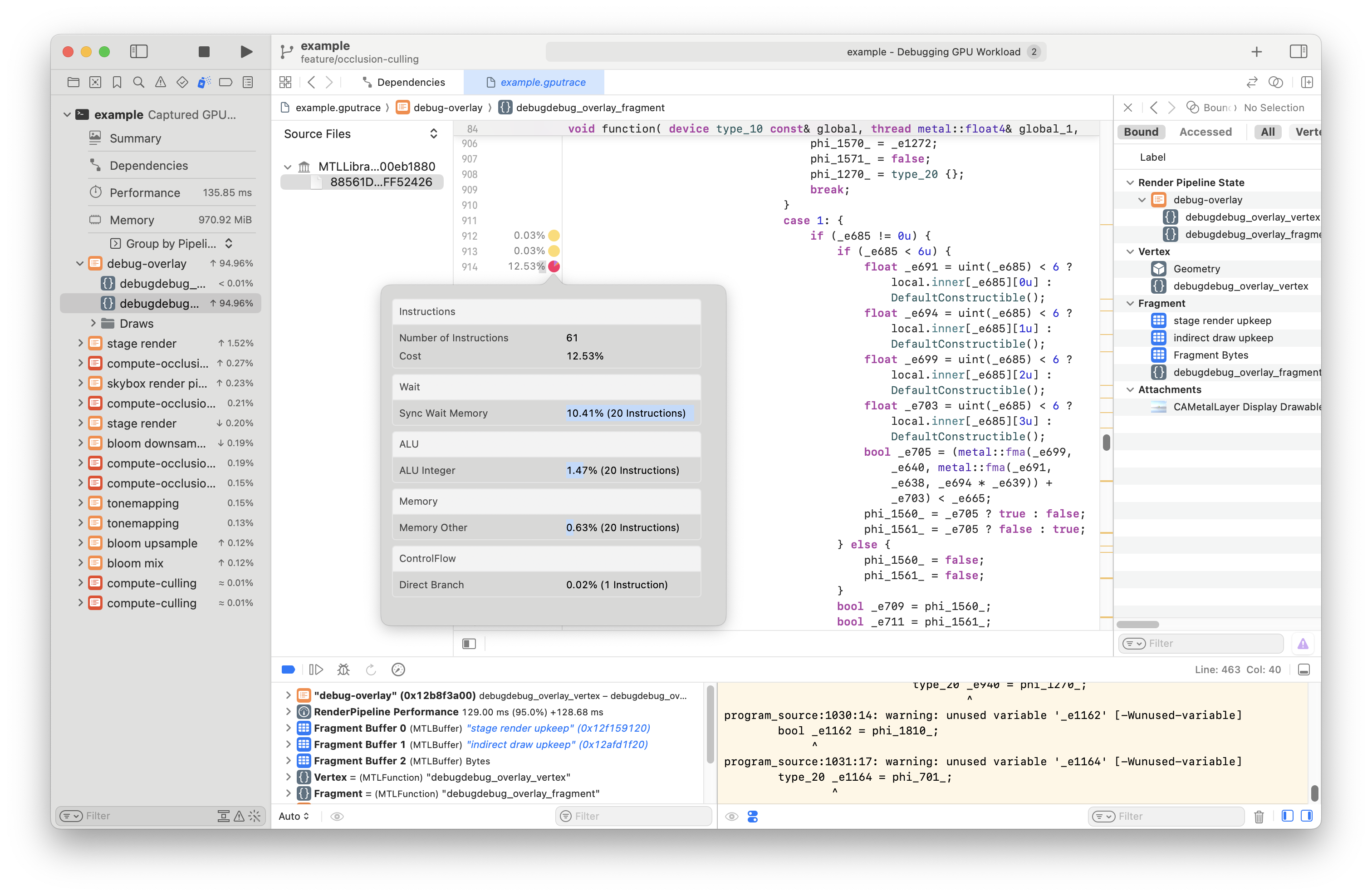Click the shader reload icon in debug bar
The image size is (1372, 896).
tap(371, 670)
